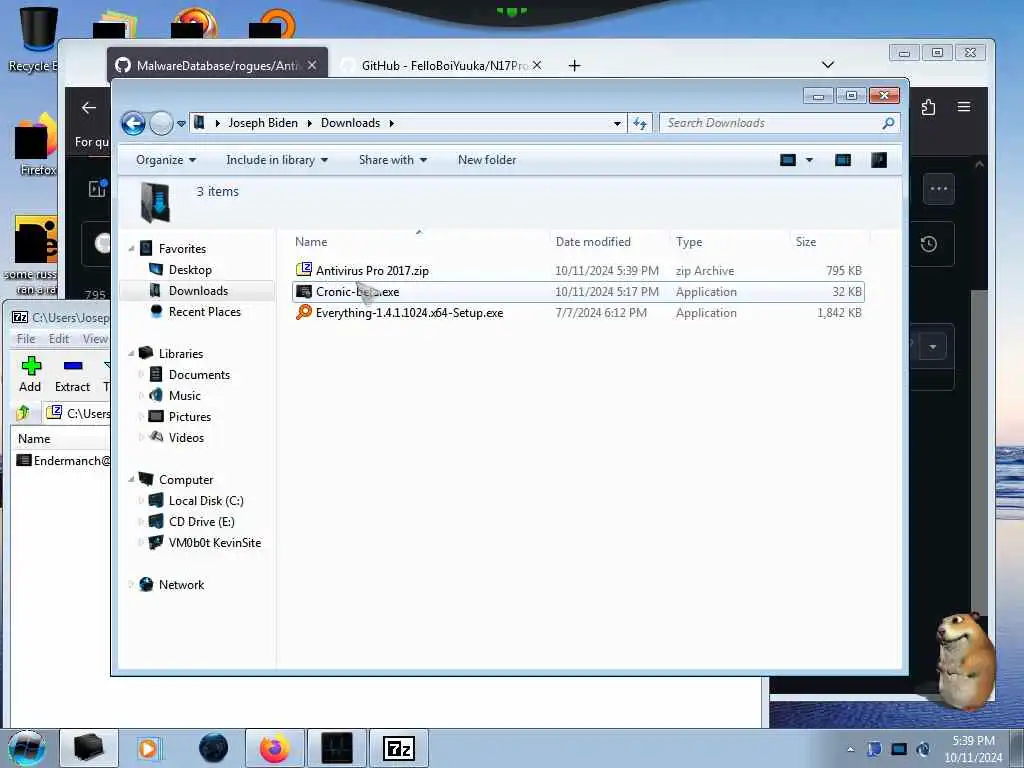Open the address bar previous locations dropdown
Image resolution: width=1024 pixels, height=768 pixels.
617,123
